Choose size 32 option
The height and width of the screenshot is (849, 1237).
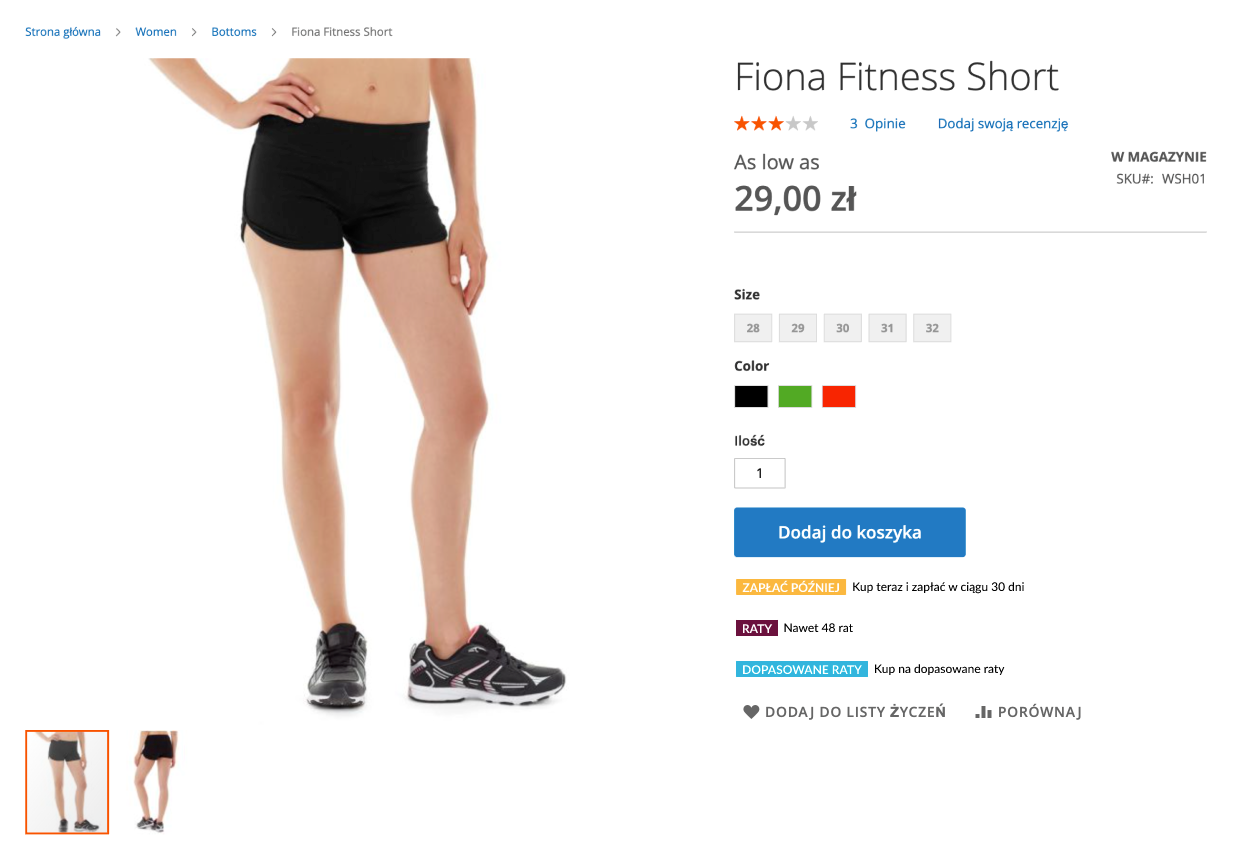coord(932,328)
